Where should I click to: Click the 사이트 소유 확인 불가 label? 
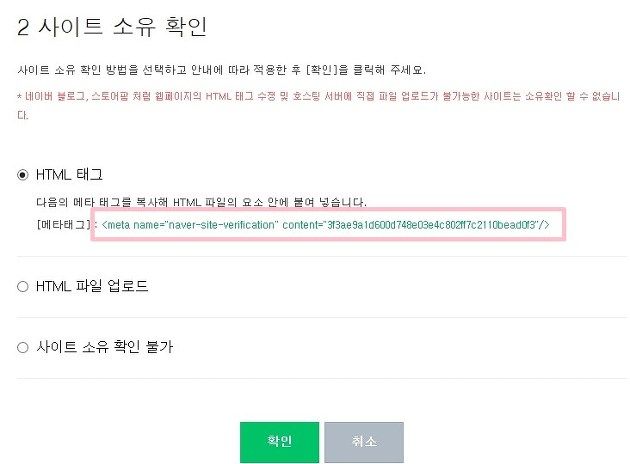pyautogui.click(x=104, y=347)
